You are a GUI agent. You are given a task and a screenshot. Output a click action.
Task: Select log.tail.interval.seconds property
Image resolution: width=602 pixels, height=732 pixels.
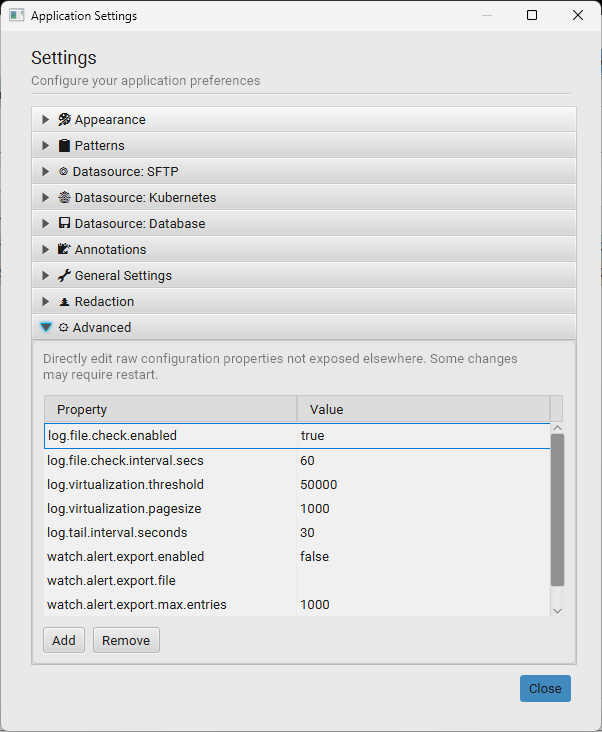point(117,533)
